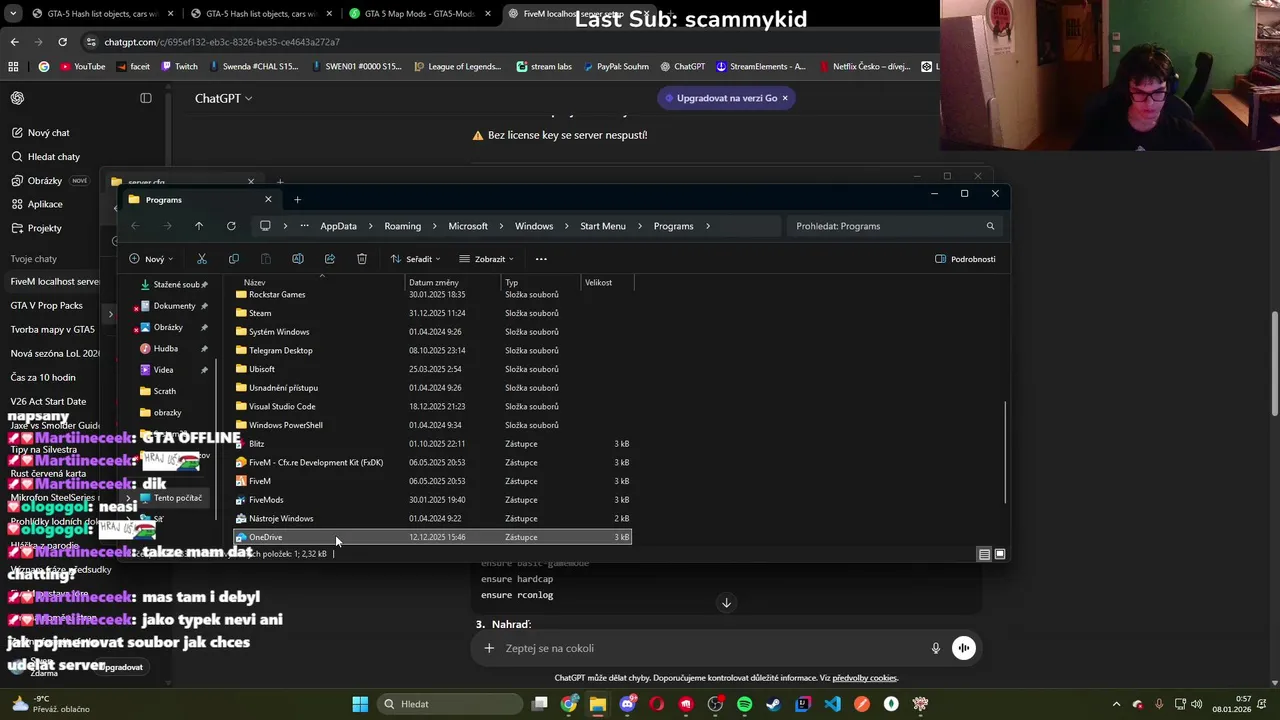The image size is (1280, 720).
Task: Click the Share icon in Explorer toolbar
Action: (330, 259)
